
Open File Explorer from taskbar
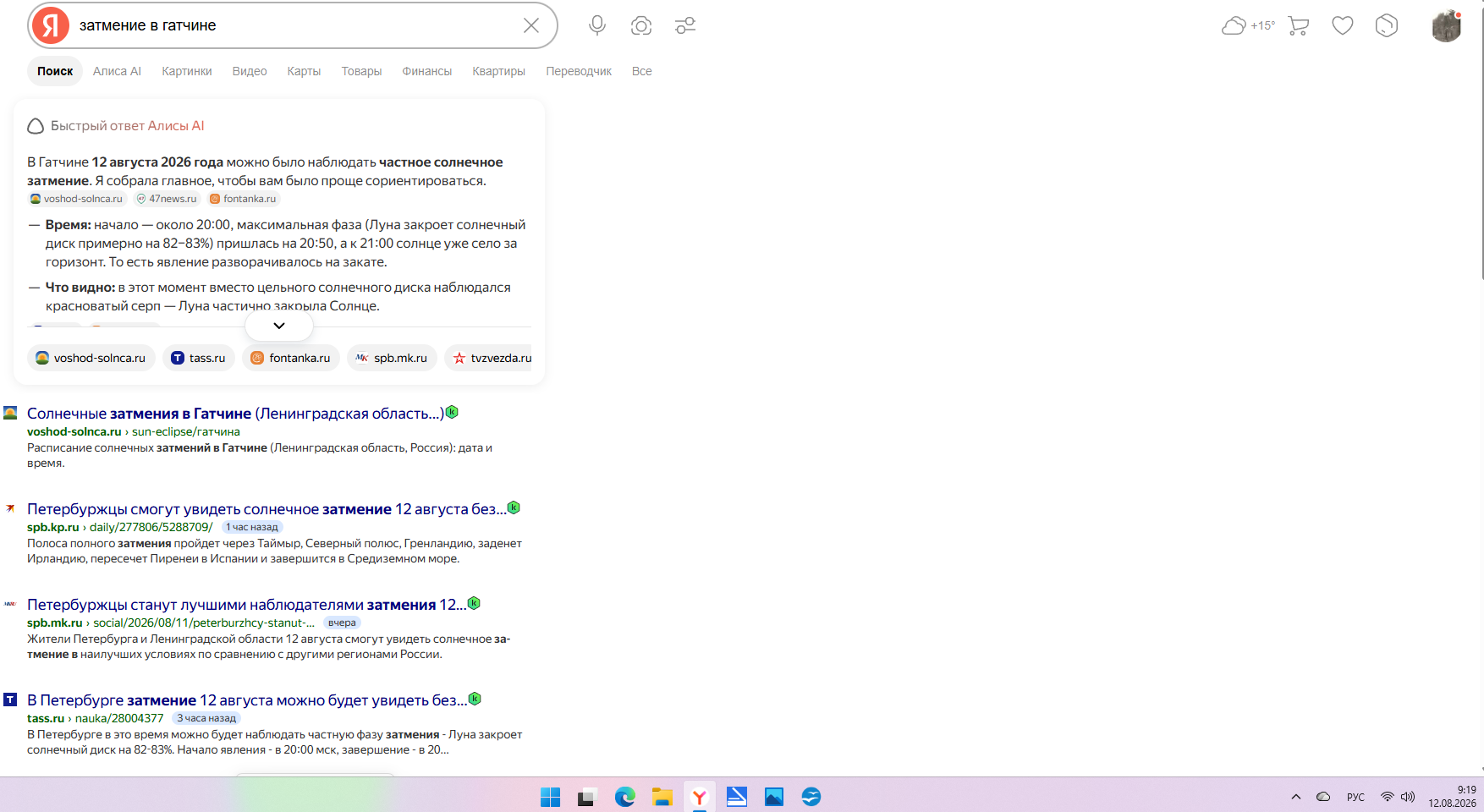(x=662, y=797)
